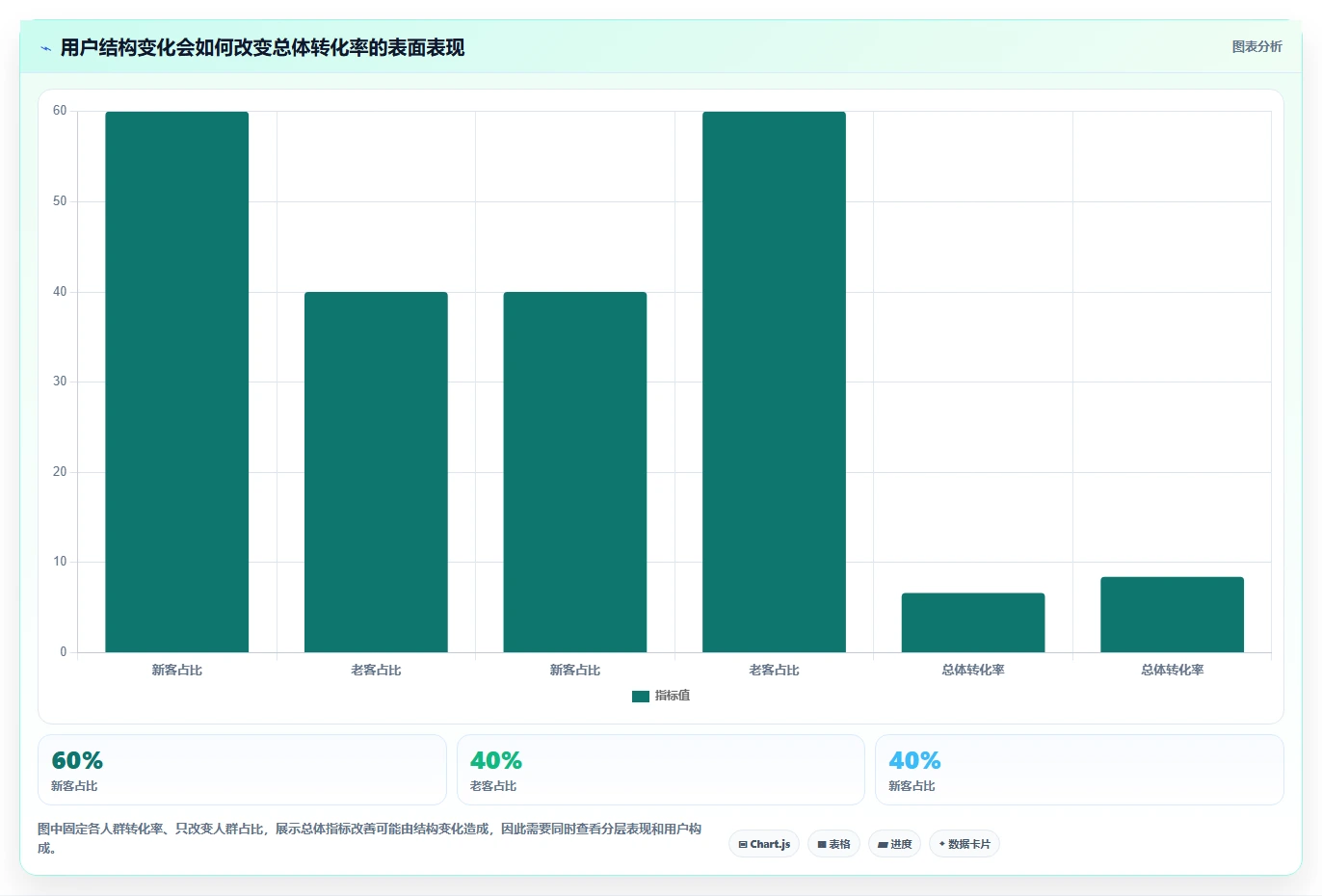1322x896 pixels.
Task: Click y-axis label 20
Action: click(60, 472)
